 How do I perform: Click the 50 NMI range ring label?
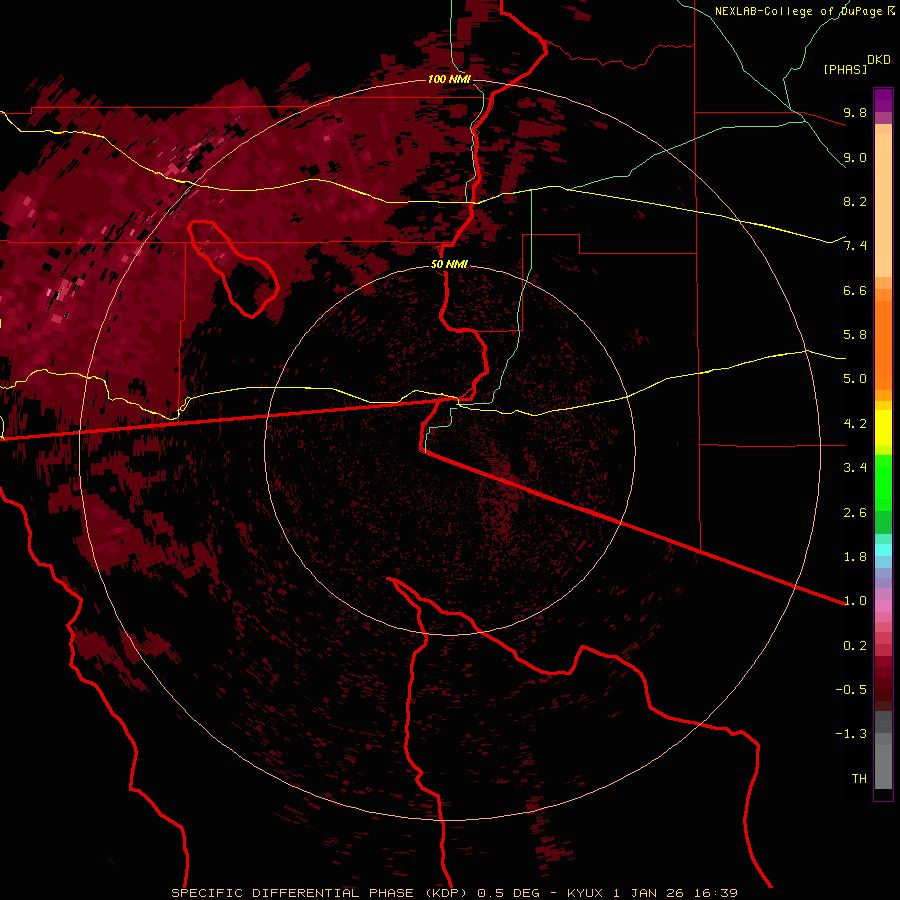449,265
